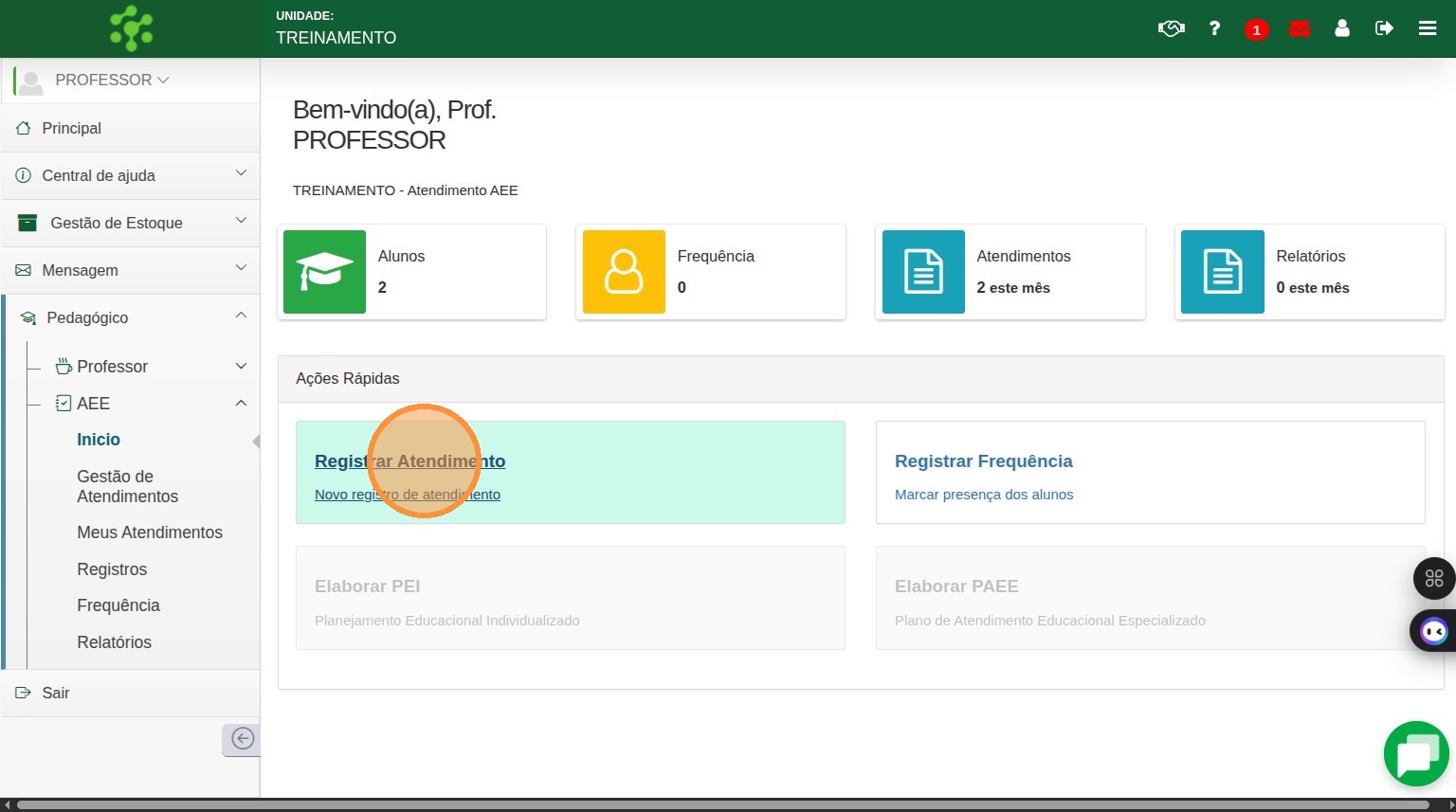Click Marcar presença dos alunos link
Screen dimensions: 1456x812
pyautogui.click(x=984, y=495)
